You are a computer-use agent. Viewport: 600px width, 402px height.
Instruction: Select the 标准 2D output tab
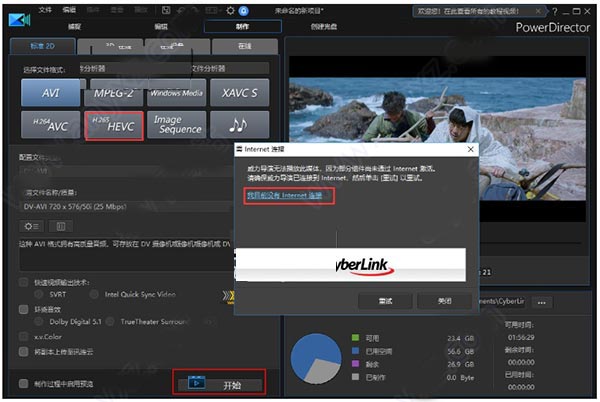tap(42, 46)
